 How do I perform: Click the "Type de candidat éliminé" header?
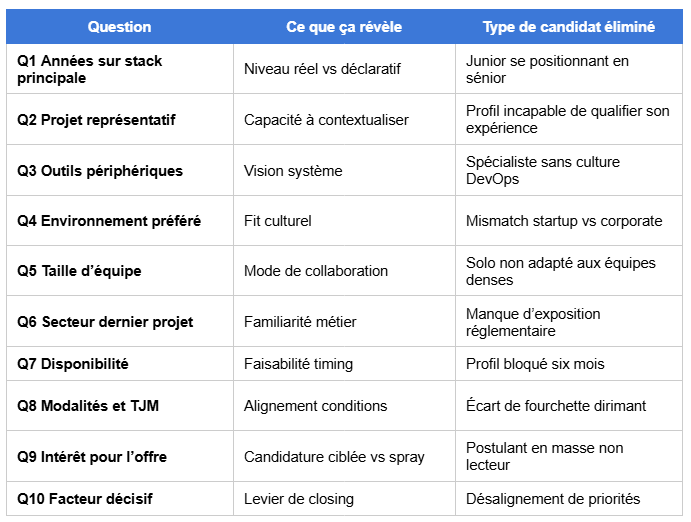(x=568, y=27)
